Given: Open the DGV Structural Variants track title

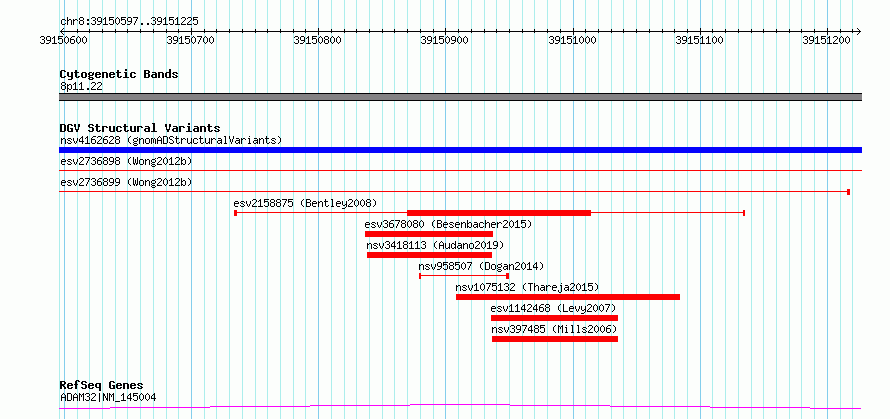Looking at the screenshot, I should [x=140, y=128].
